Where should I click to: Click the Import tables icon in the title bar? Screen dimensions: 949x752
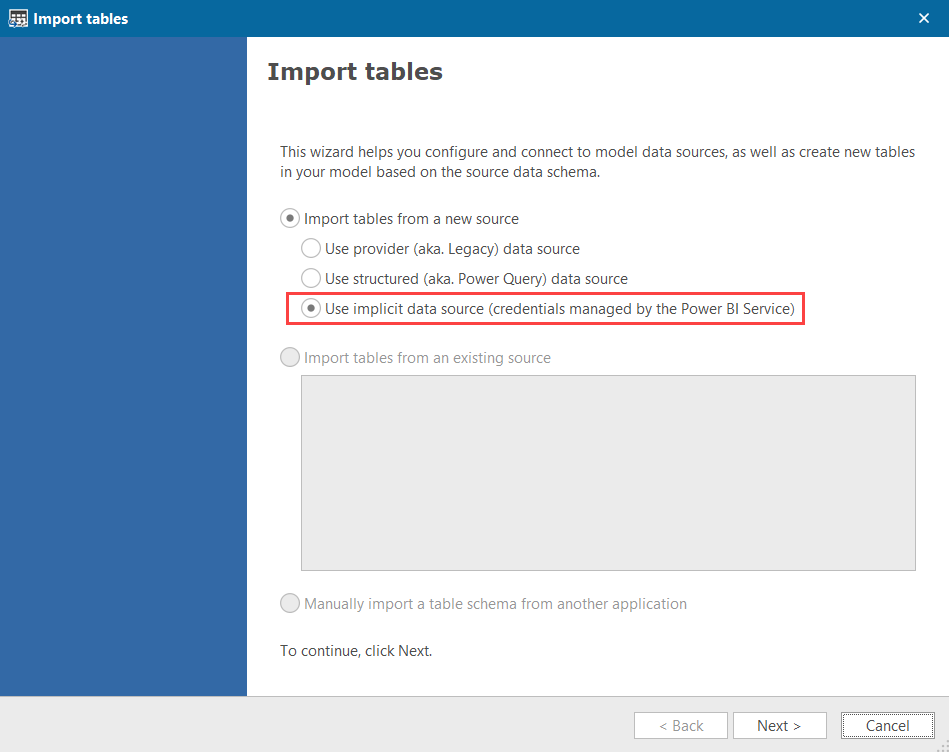point(18,18)
